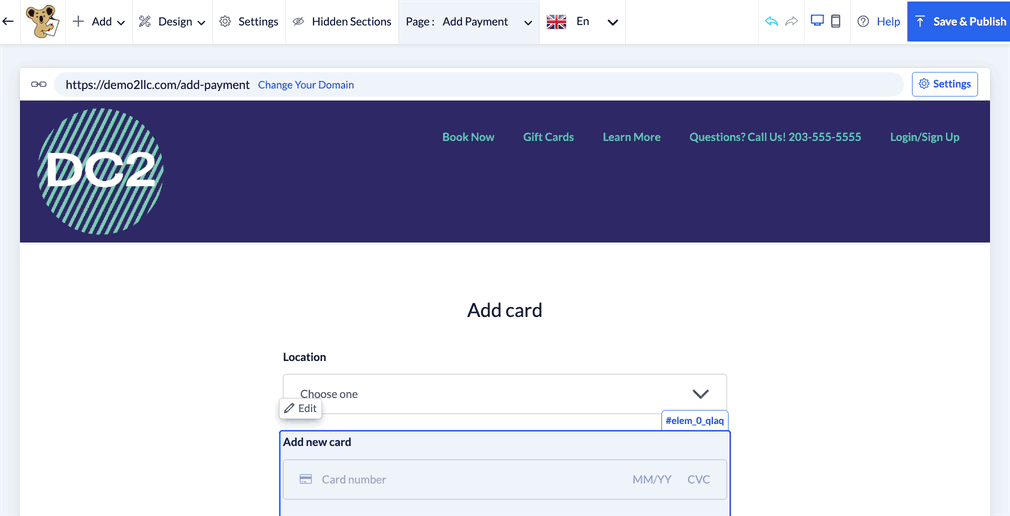Click the Location label

coord(305,357)
